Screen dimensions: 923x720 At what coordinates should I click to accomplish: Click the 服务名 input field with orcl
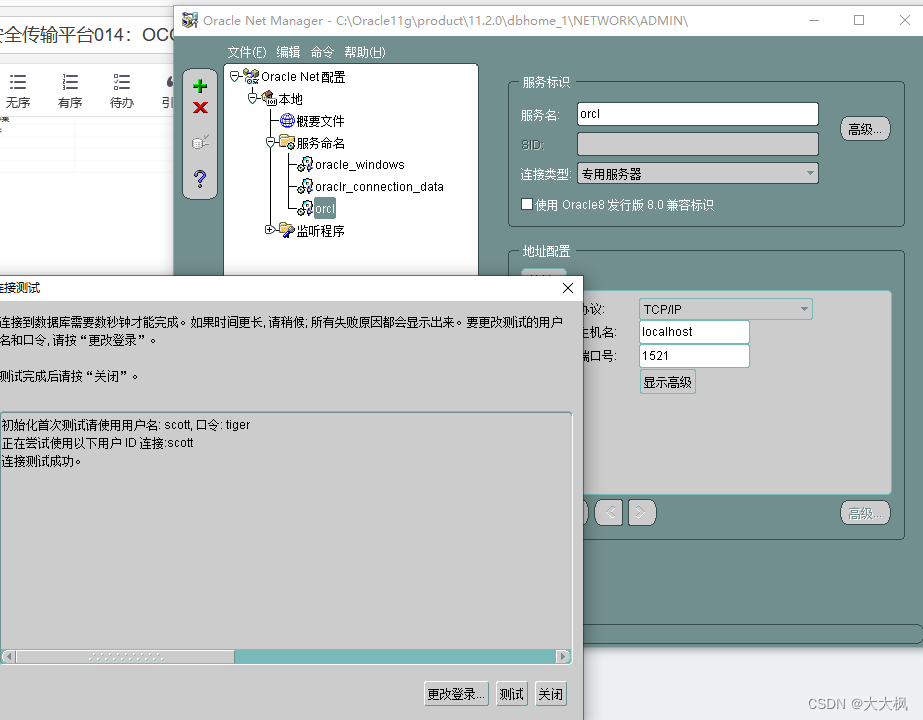(x=698, y=114)
